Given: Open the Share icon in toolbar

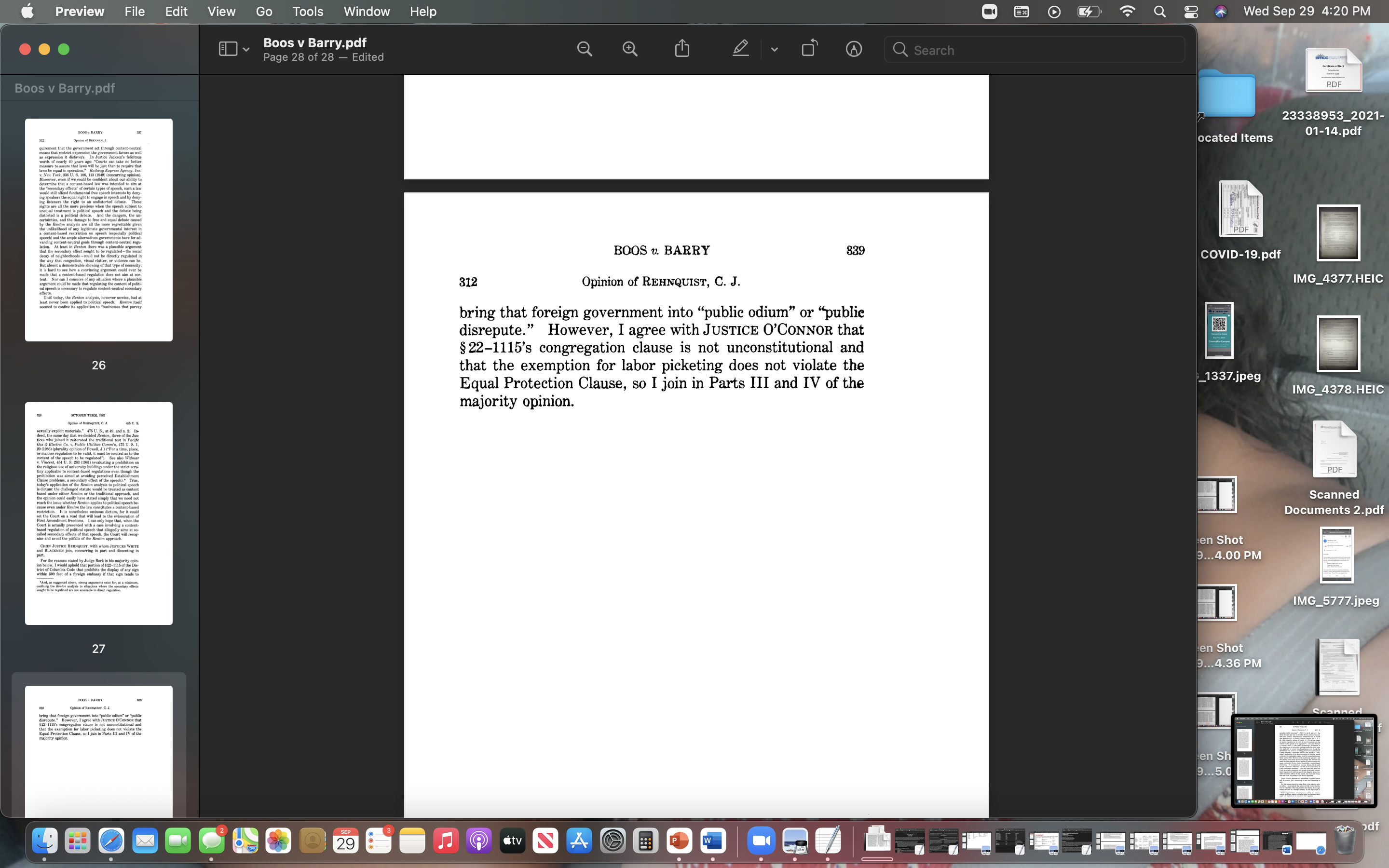Looking at the screenshot, I should coord(682,49).
